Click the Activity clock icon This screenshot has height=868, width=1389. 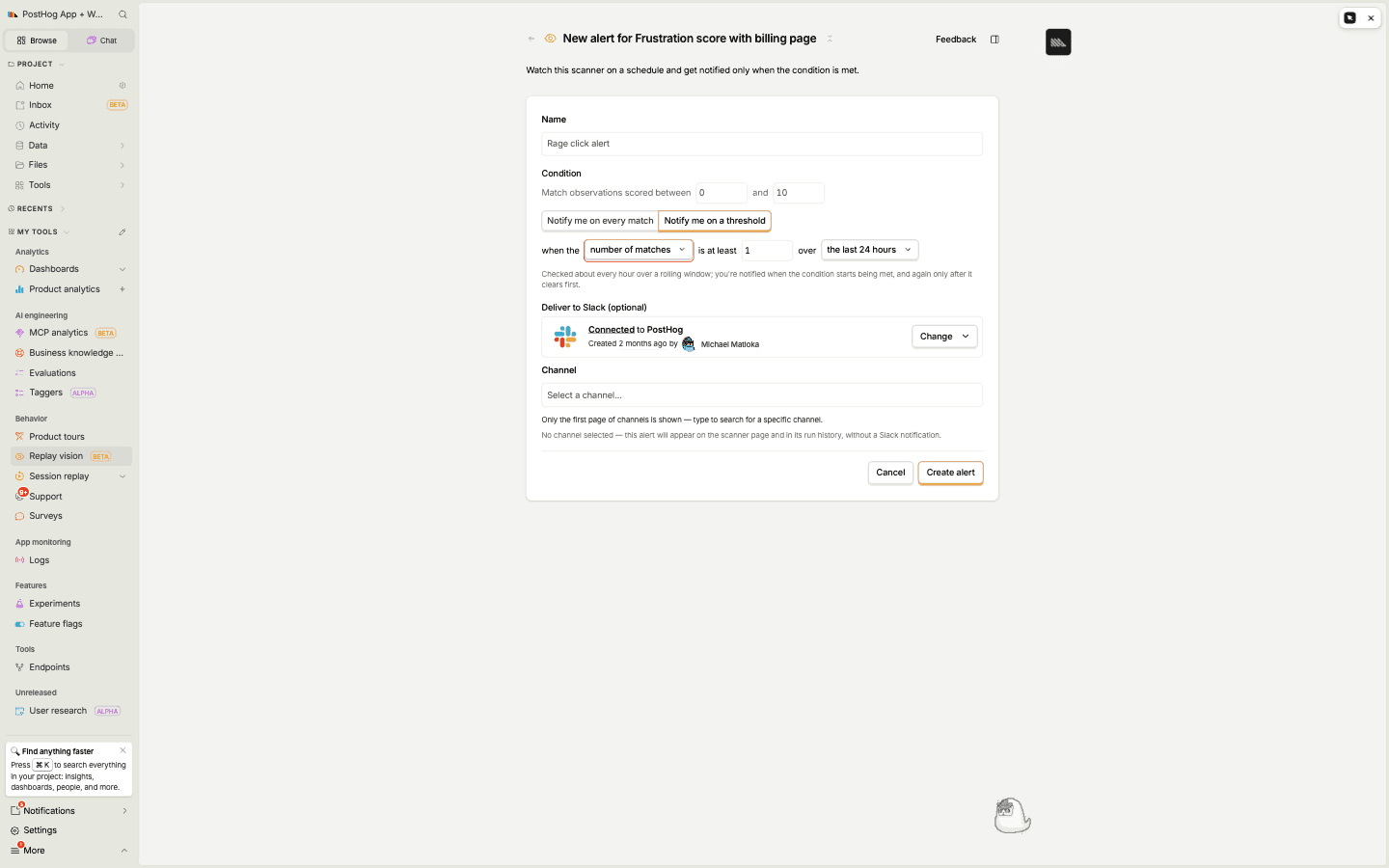[x=19, y=125]
